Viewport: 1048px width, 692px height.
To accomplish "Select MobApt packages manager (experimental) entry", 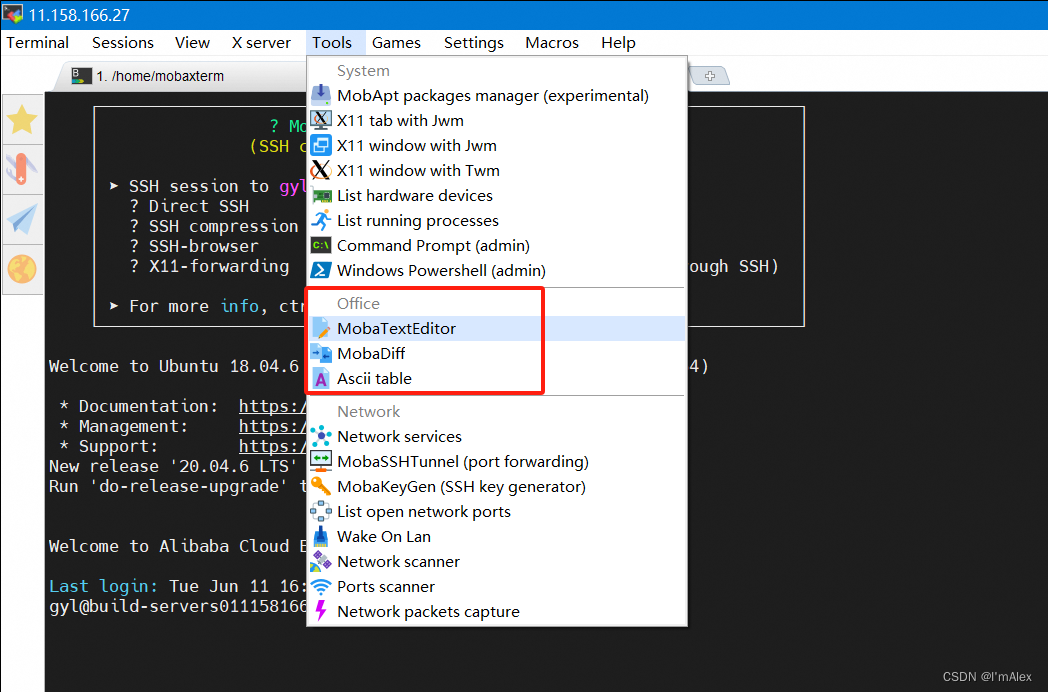I will point(497,96).
